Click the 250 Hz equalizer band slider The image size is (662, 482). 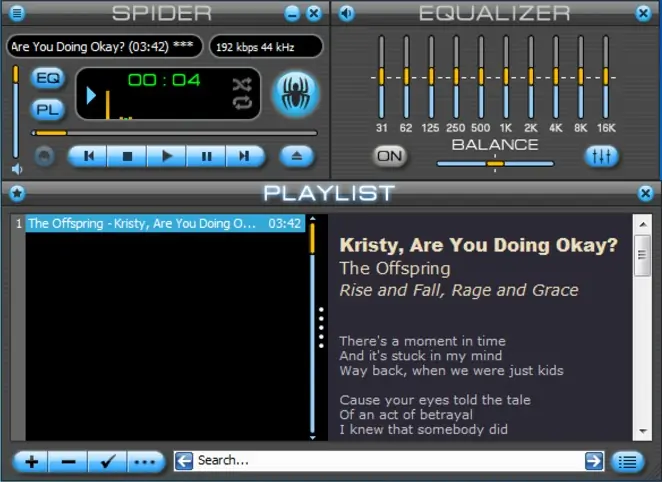point(456,77)
